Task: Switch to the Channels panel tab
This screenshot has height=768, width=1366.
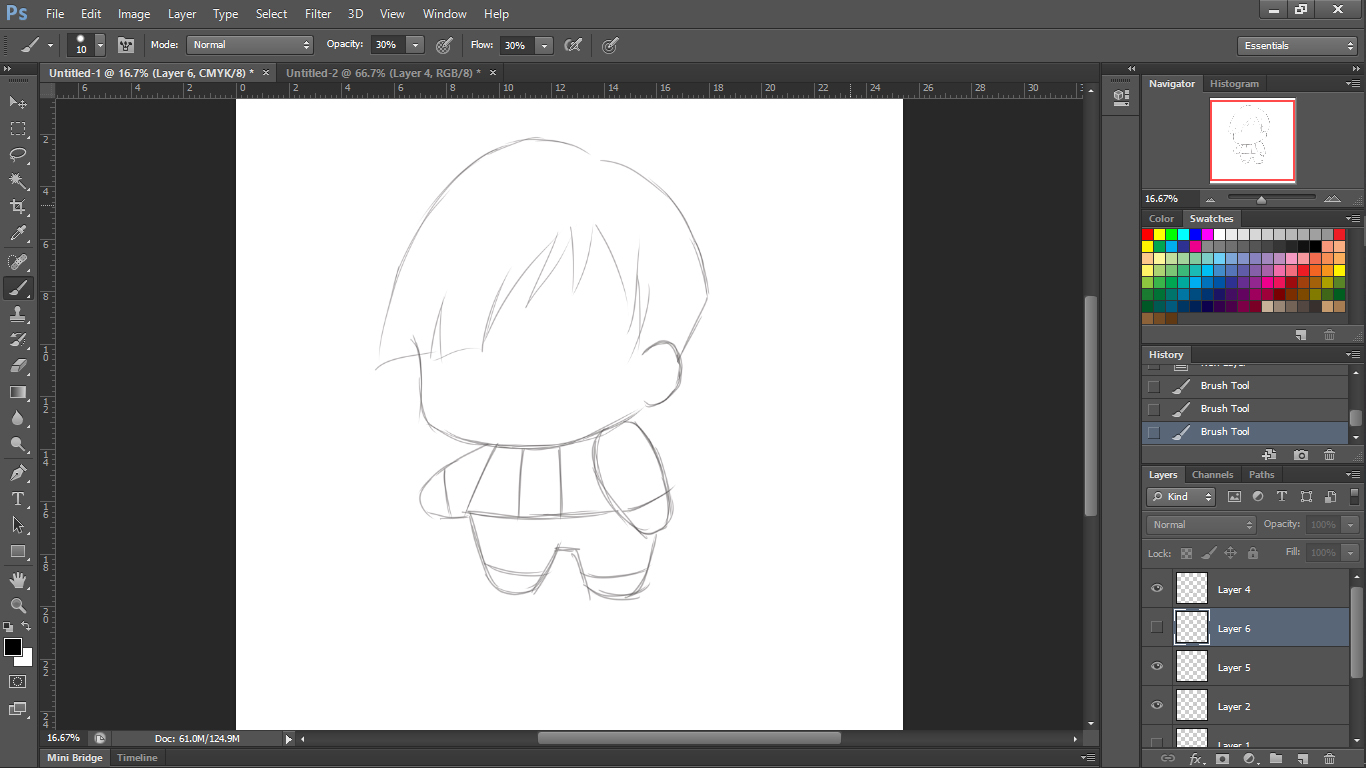Action: point(1212,474)
